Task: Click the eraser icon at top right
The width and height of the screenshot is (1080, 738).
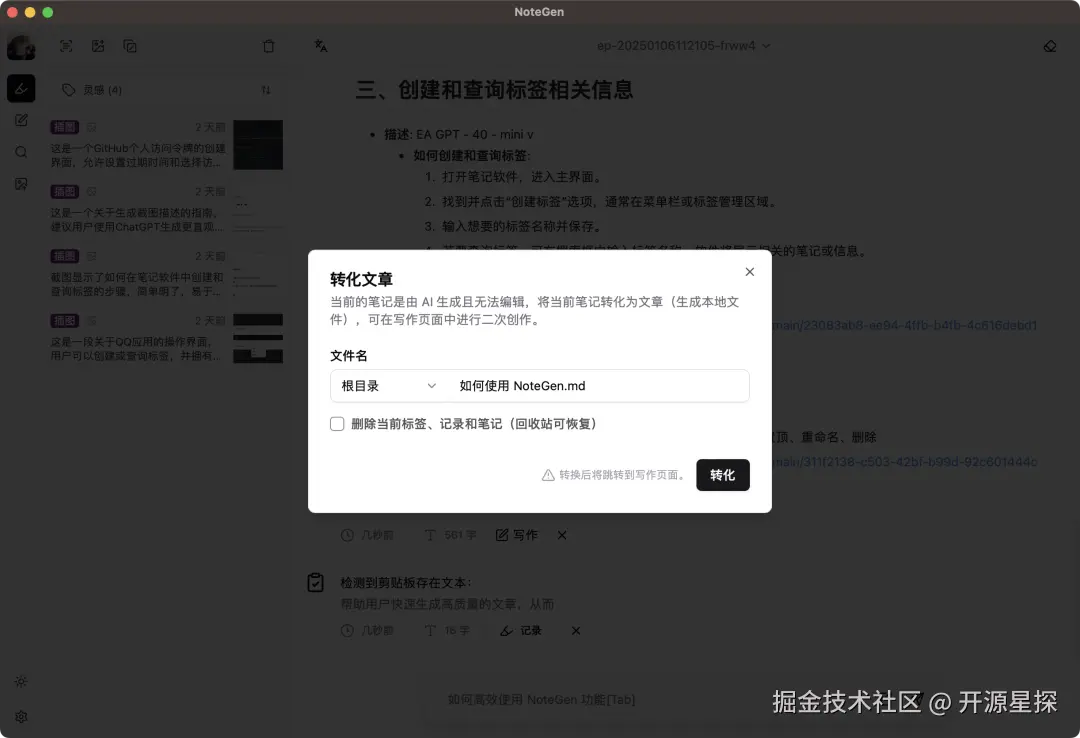Action: (x=1050, y=45)
